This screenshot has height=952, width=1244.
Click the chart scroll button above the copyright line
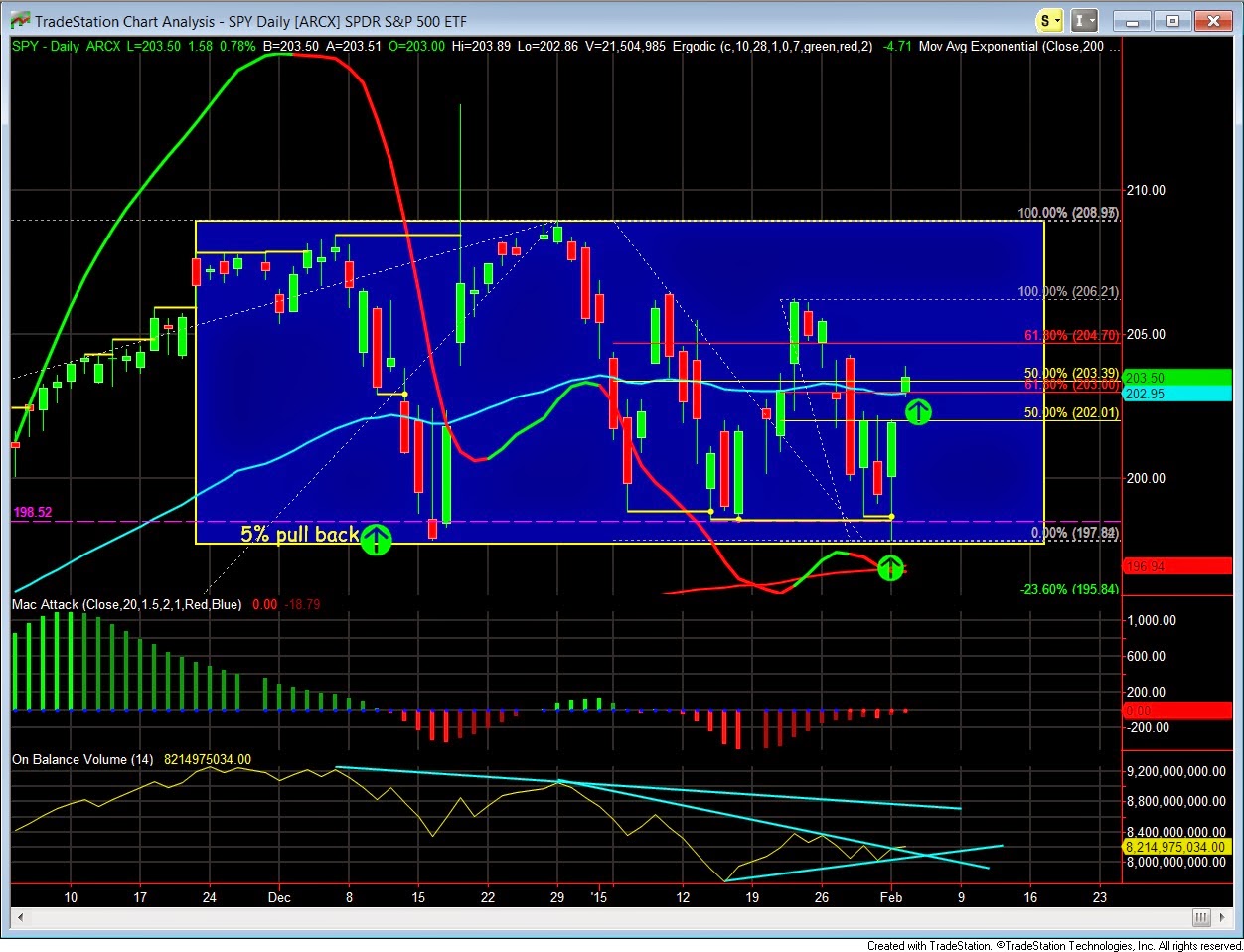tap(1200, 917)
